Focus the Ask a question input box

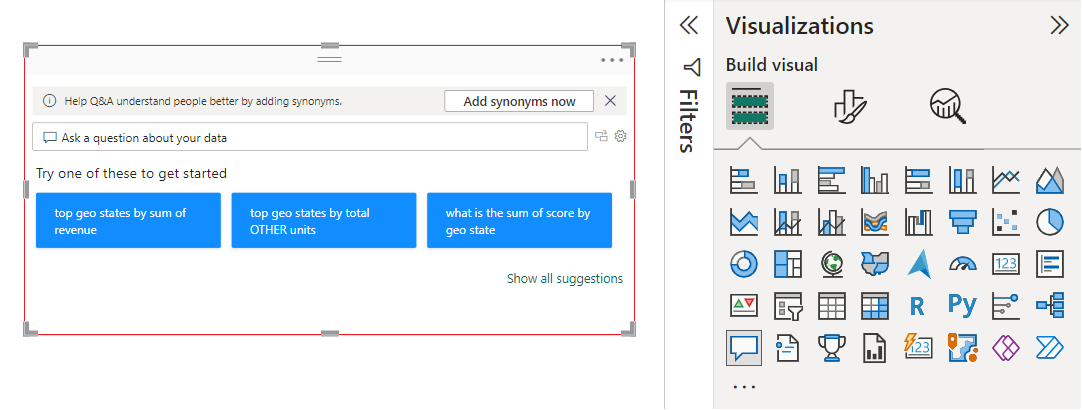(310, 137)
